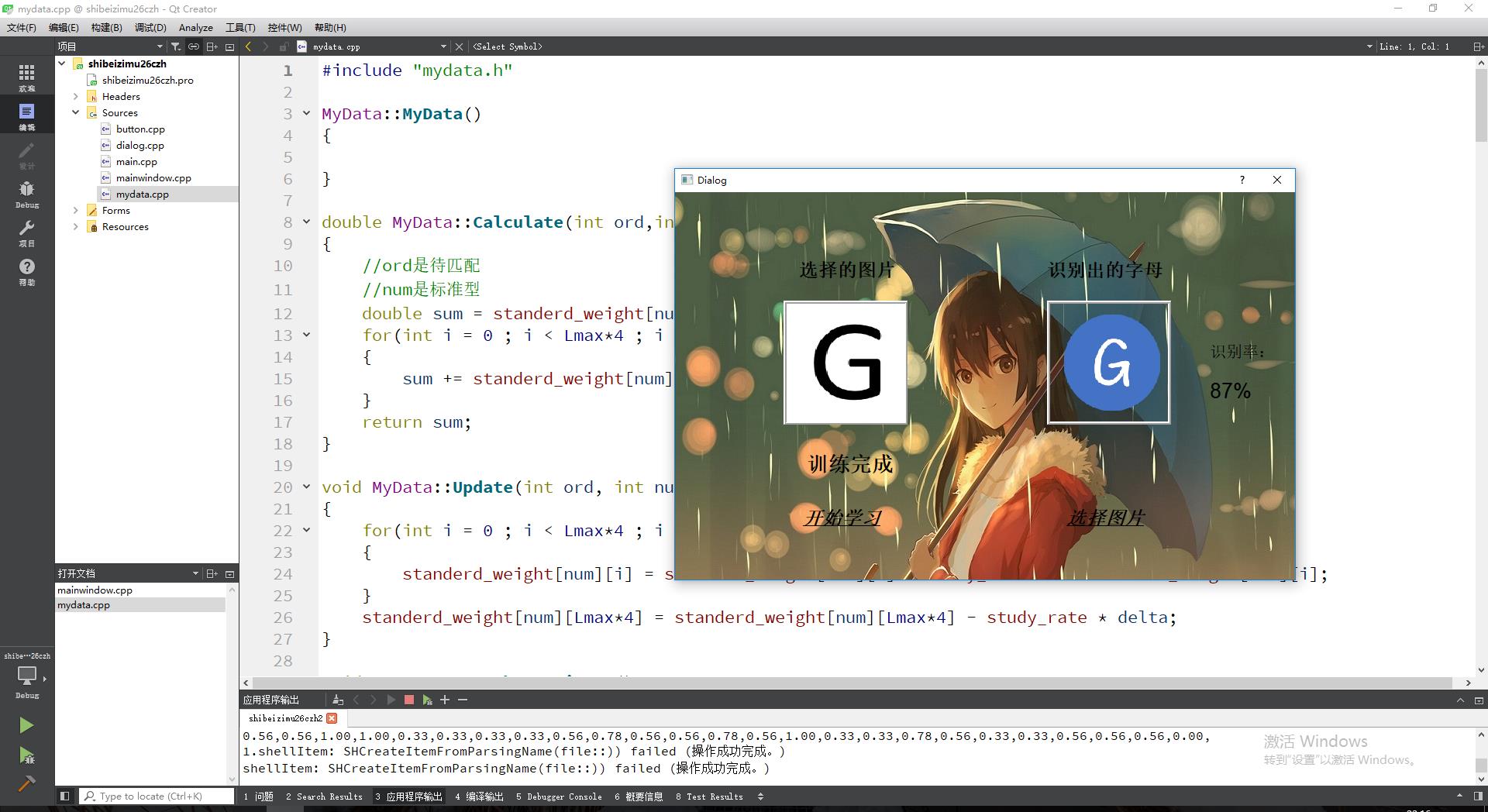Split the open documents panel
Image resolution: width=1488 pixels, height=812 pixels.
tap(212, 573)
